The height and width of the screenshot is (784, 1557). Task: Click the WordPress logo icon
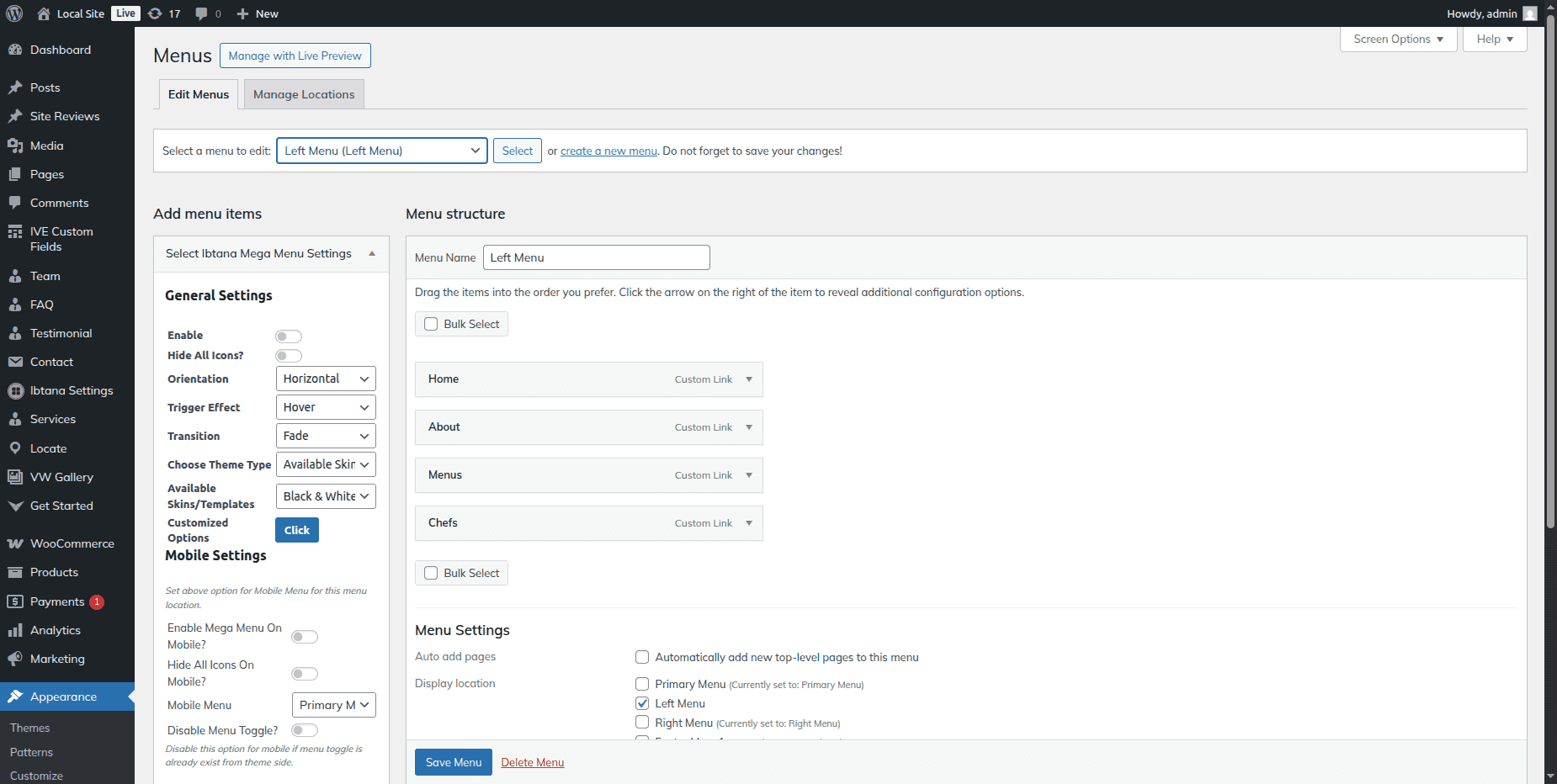(x=14, y=13)
